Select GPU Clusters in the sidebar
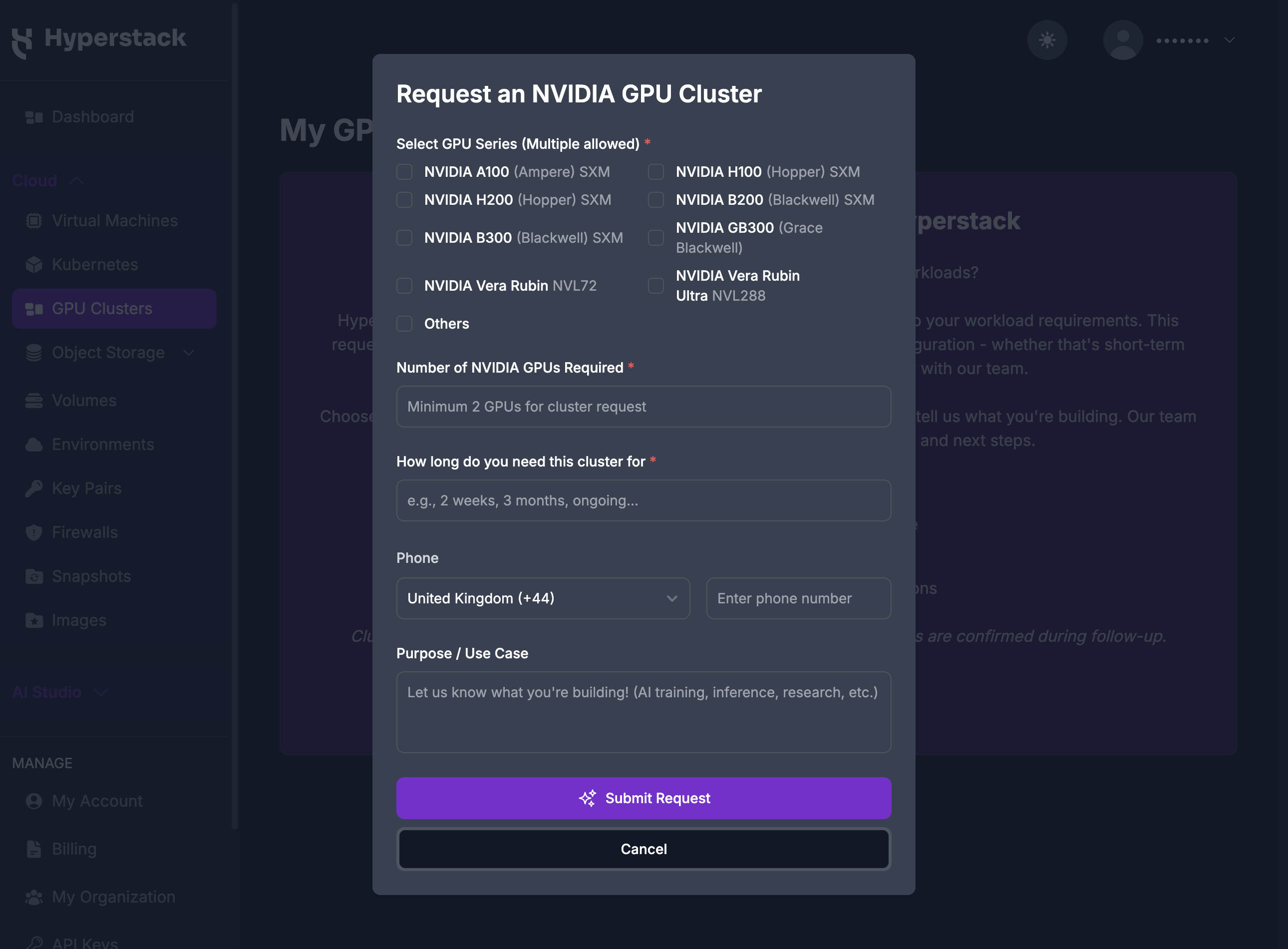1288x949 pixels. coord(114,309)
